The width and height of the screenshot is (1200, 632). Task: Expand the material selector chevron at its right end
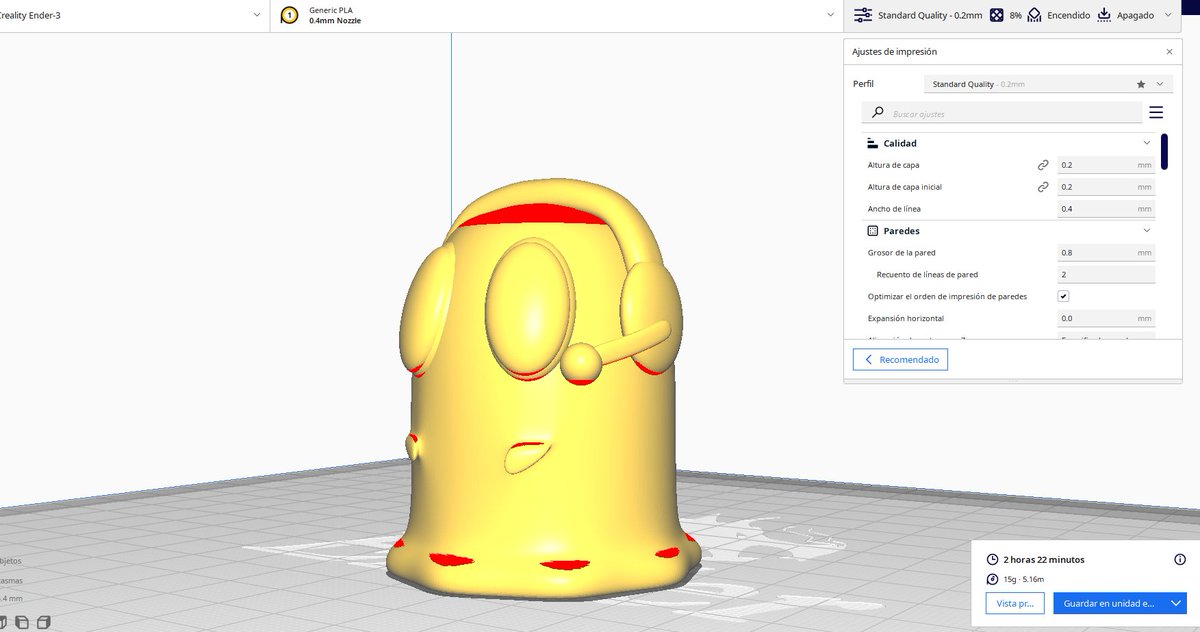[x=830, y=15]
